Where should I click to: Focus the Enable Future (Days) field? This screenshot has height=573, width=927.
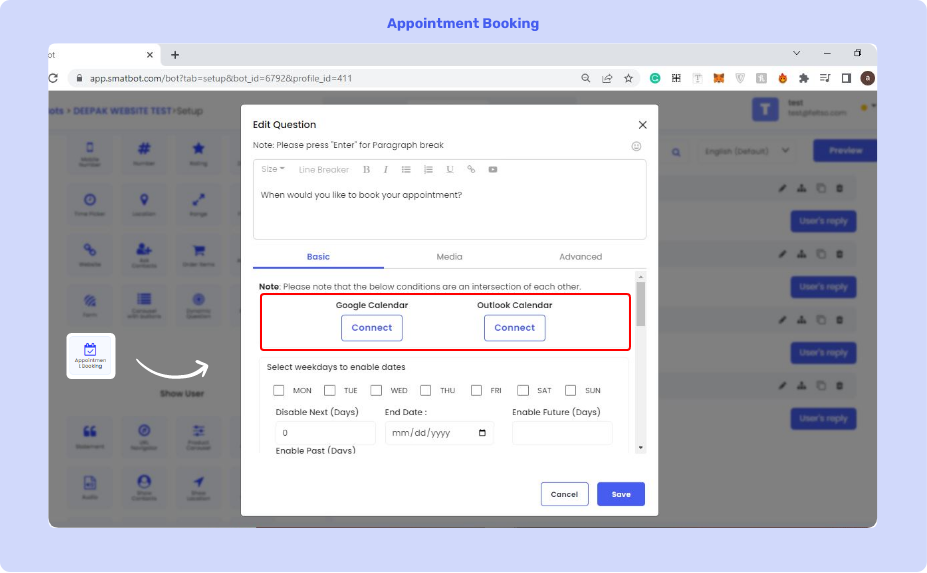pyautogui.click(x=562, y=433)
